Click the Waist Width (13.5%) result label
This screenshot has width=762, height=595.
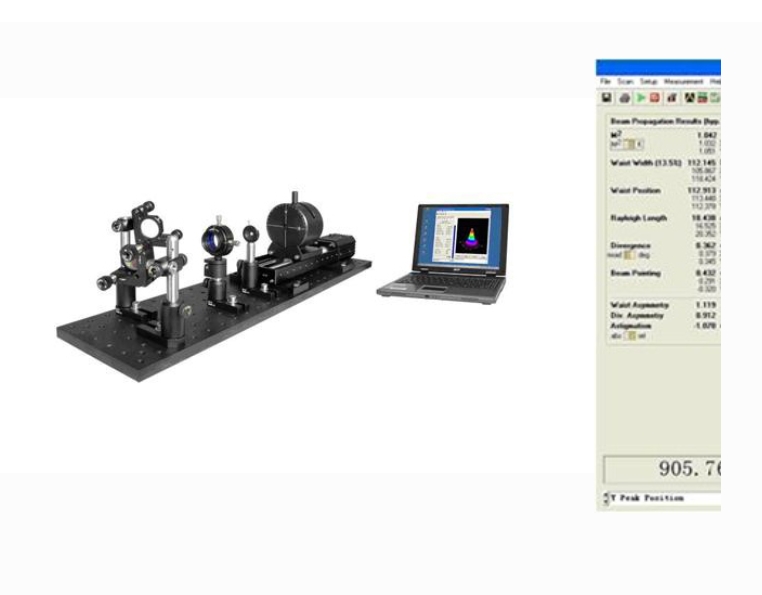pos(645,162)
